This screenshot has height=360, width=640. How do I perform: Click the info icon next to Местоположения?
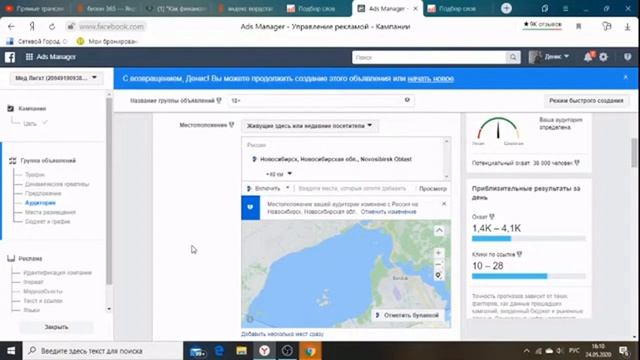tap(231, 125)
